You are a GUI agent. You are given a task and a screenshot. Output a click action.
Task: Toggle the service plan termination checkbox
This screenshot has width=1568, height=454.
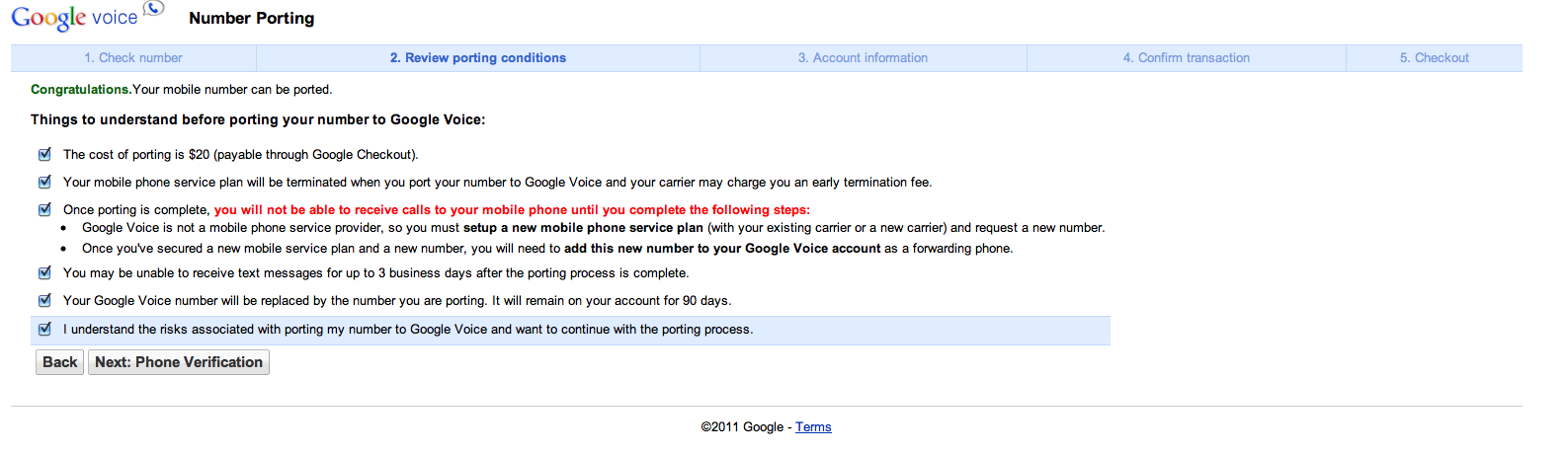click(44, 182)
